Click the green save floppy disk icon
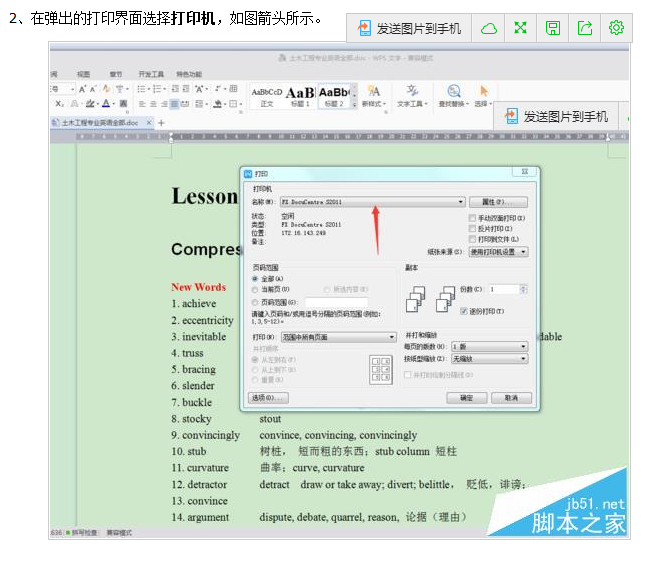The image size is (662, 571). tap(553, 28)
